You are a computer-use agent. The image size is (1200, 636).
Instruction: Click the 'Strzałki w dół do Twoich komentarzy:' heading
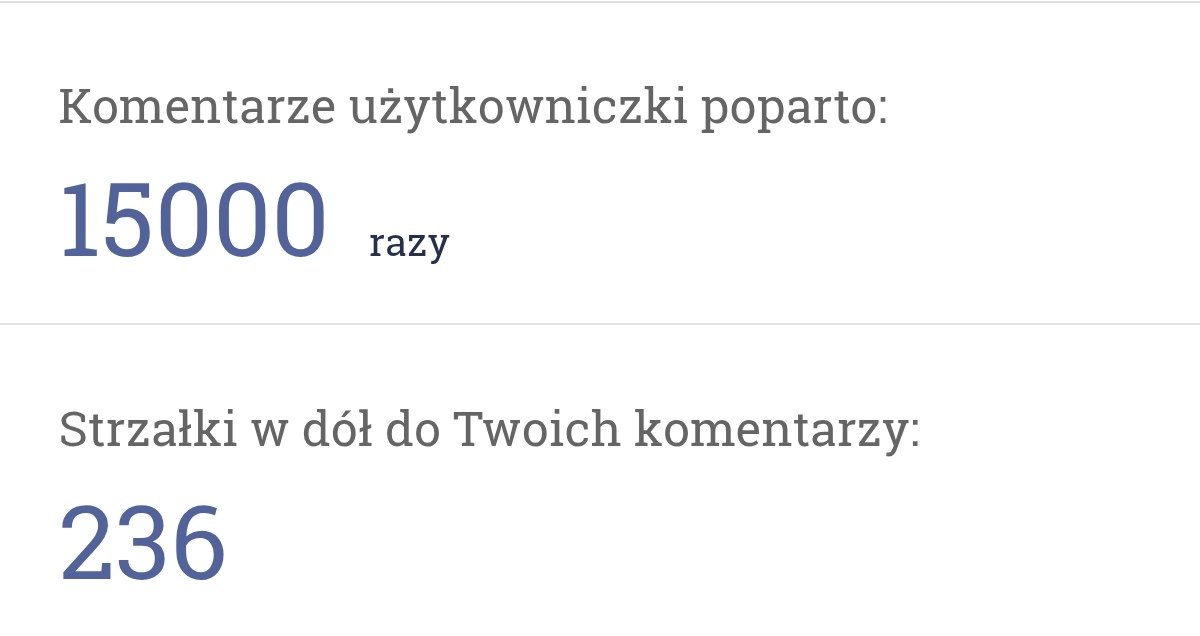point(489,431)
